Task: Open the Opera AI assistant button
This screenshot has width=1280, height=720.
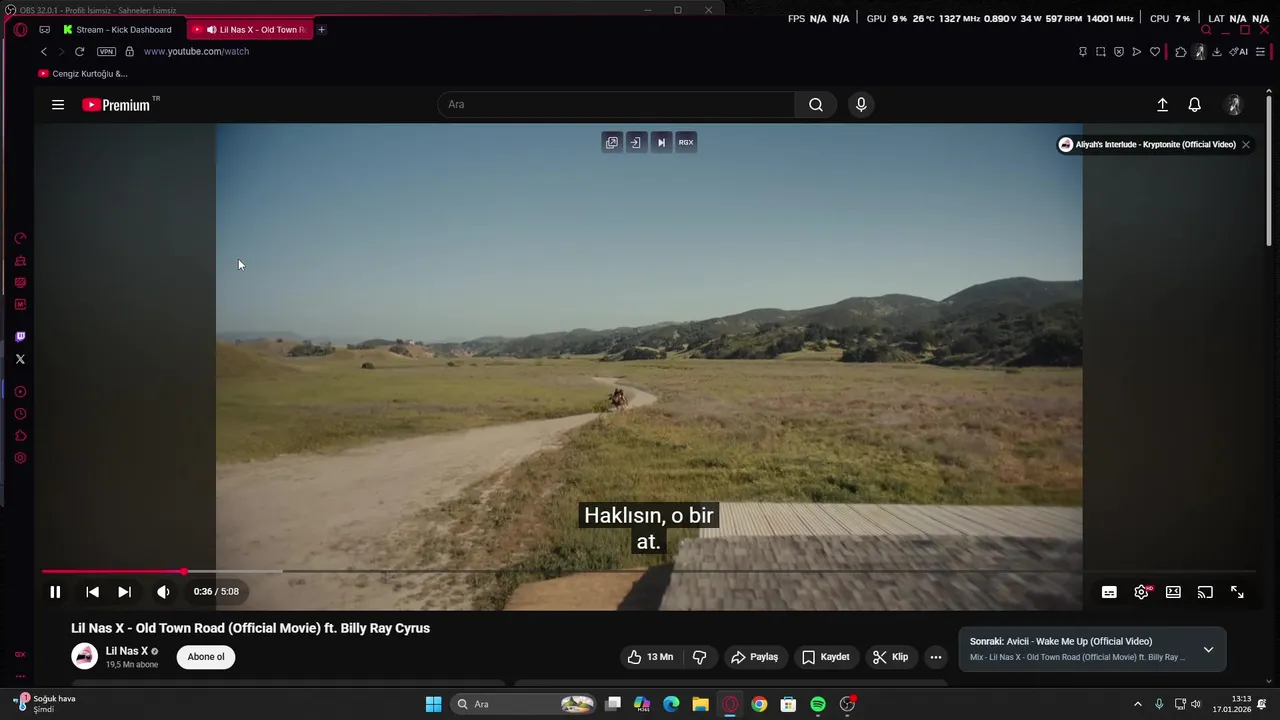Action: [x=1239, y=52]
